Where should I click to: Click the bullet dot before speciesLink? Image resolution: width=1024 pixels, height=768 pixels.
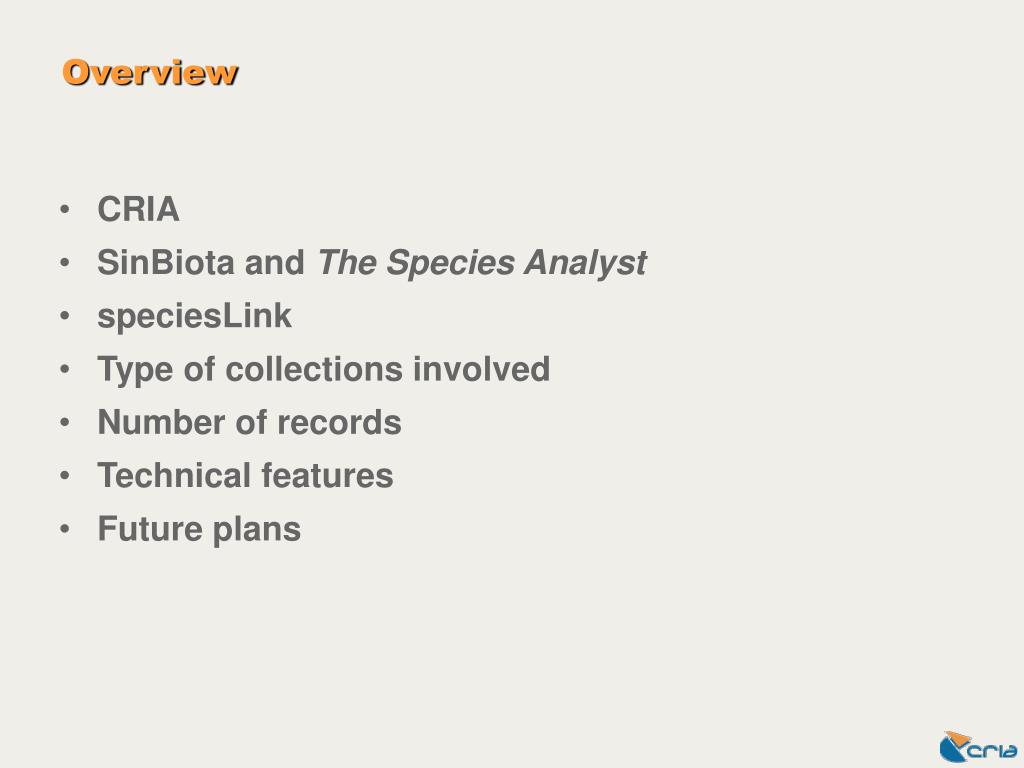click(64, 316)
